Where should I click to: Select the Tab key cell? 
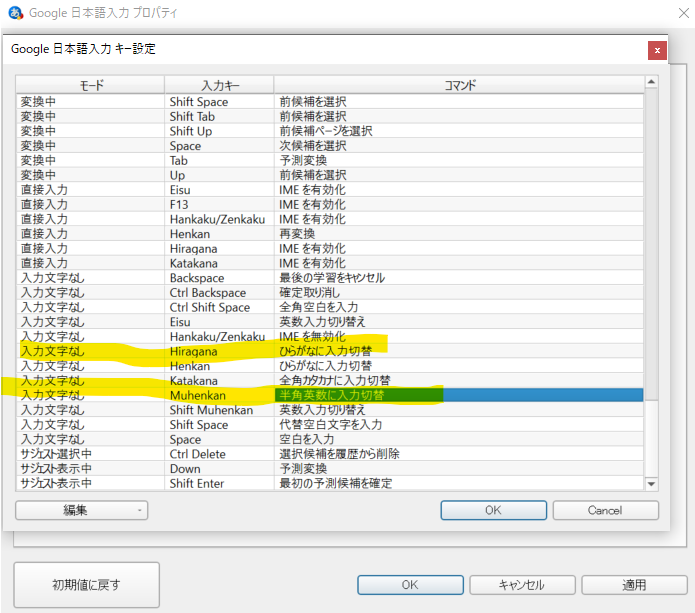(x=219, y=160)
